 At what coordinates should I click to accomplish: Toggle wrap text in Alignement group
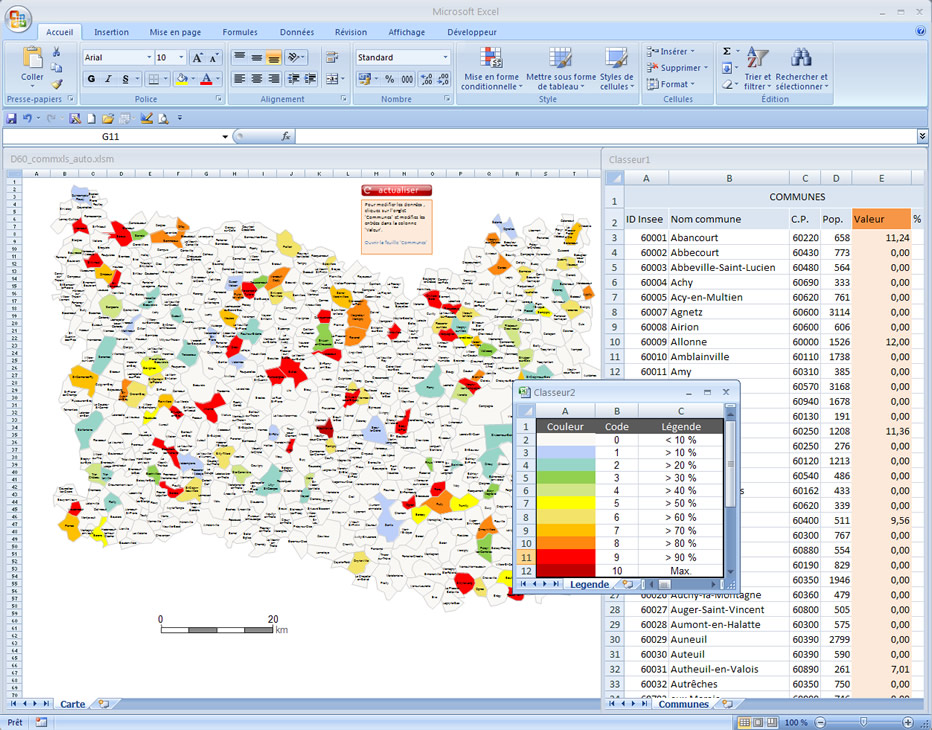332,58
